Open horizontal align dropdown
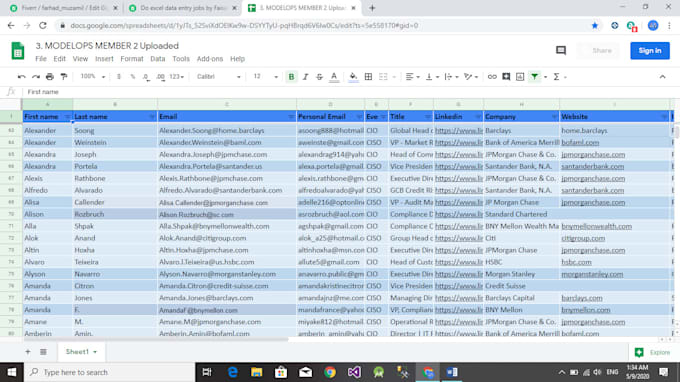 click(x=412, y=77)
